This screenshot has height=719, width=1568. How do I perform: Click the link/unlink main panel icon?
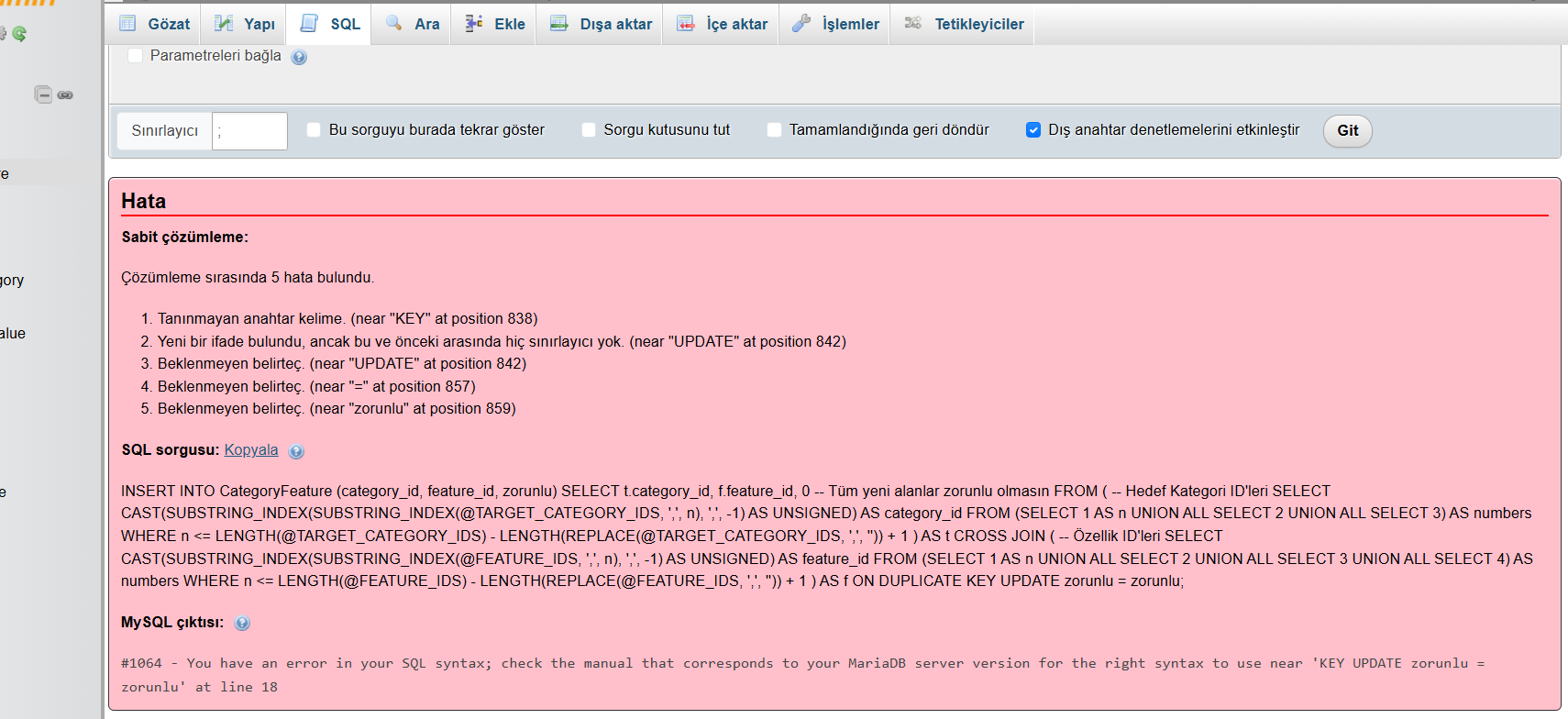pos(65,94)
